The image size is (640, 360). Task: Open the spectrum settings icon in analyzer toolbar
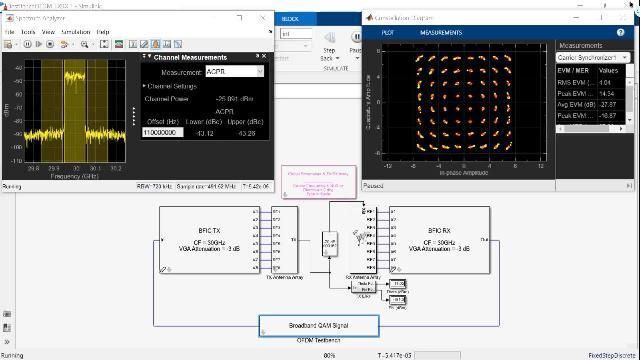(x=119, y=44)
